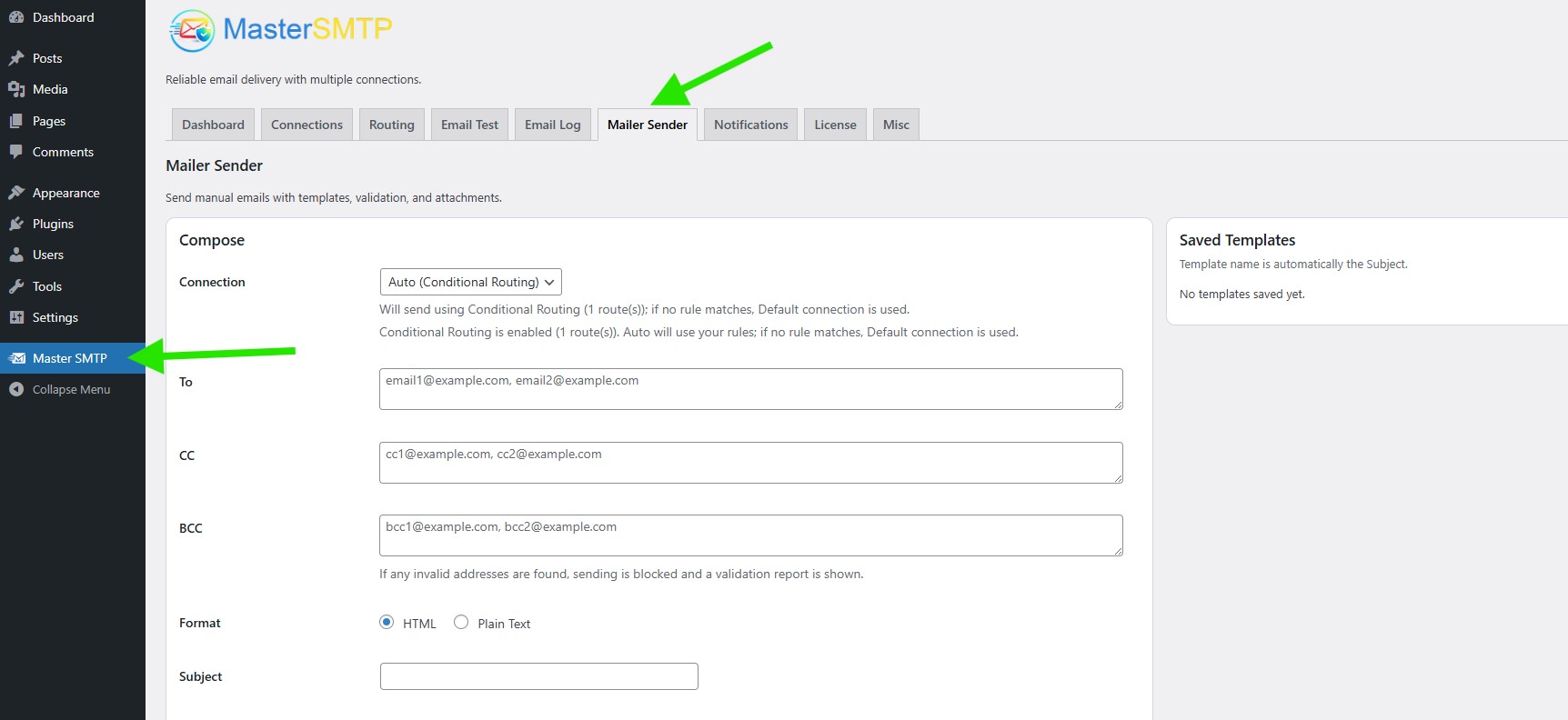
Task: Click the Pages icon in sidebar
Action: pyautogui.click(x=16, y=121)
